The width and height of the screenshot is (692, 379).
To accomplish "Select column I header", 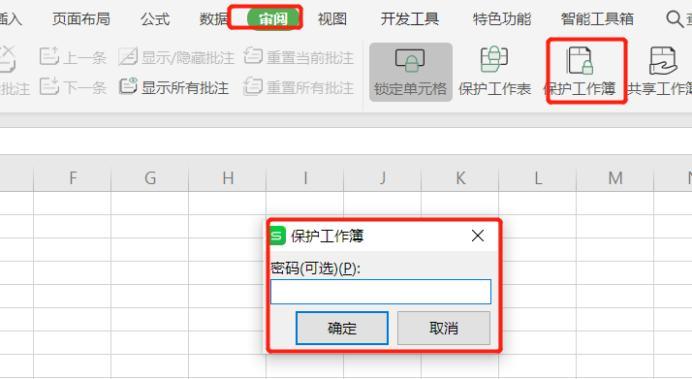I will coord(305,178).
